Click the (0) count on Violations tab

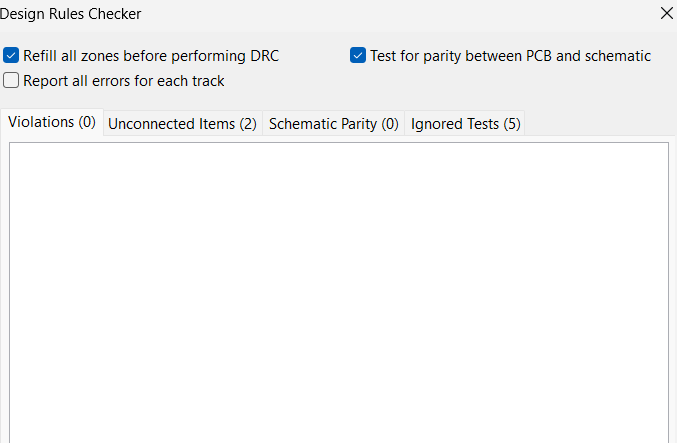click(87, 122)
